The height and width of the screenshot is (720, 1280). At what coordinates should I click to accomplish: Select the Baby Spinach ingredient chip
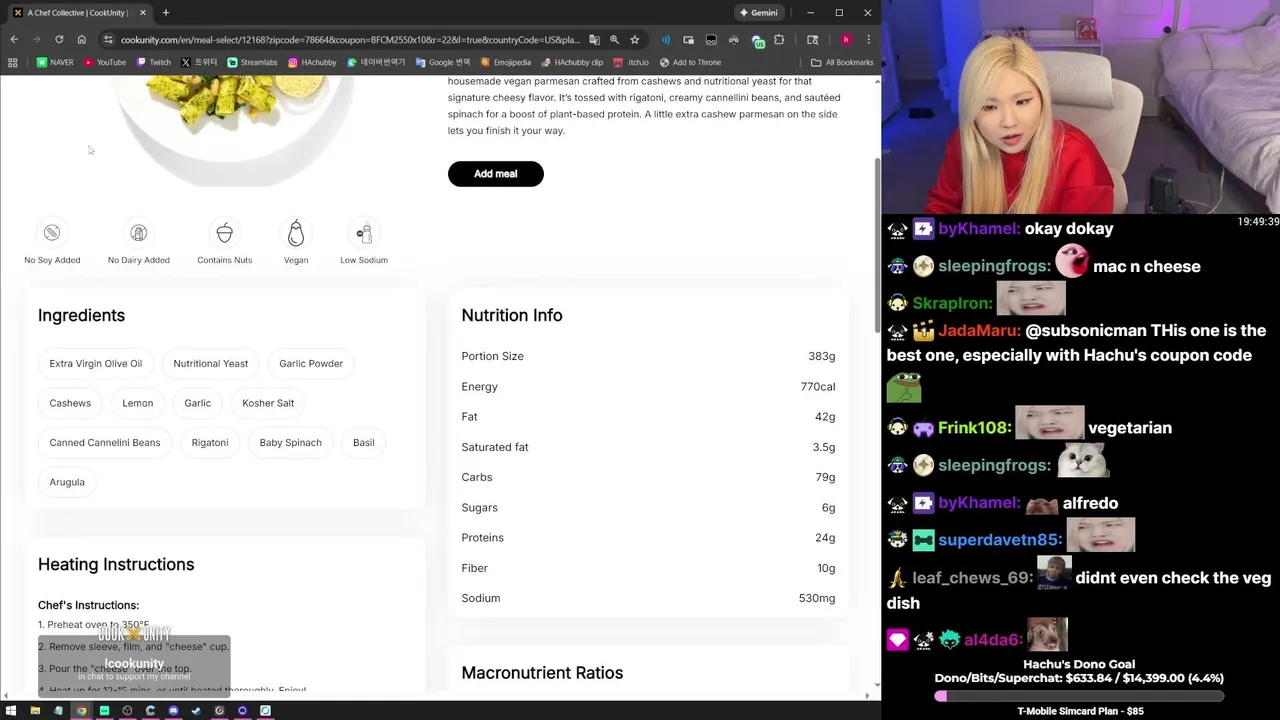tap(291, 443)
